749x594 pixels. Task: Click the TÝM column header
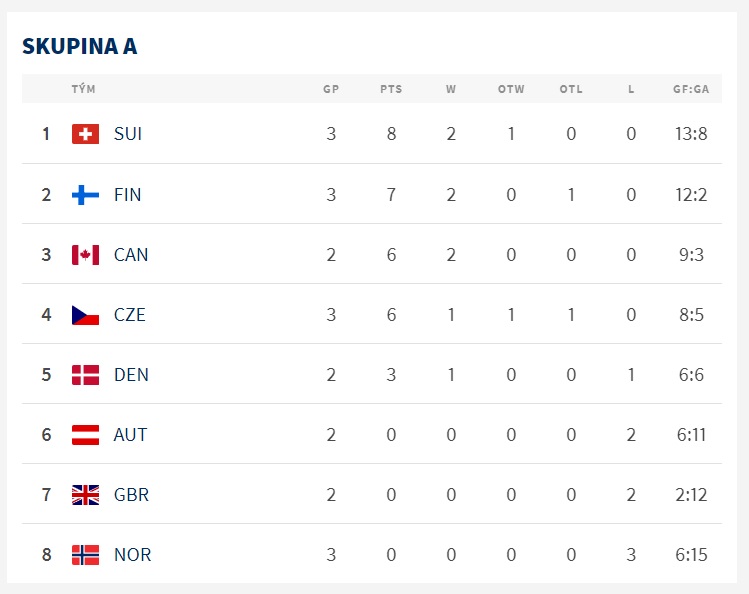coord(84,89)
